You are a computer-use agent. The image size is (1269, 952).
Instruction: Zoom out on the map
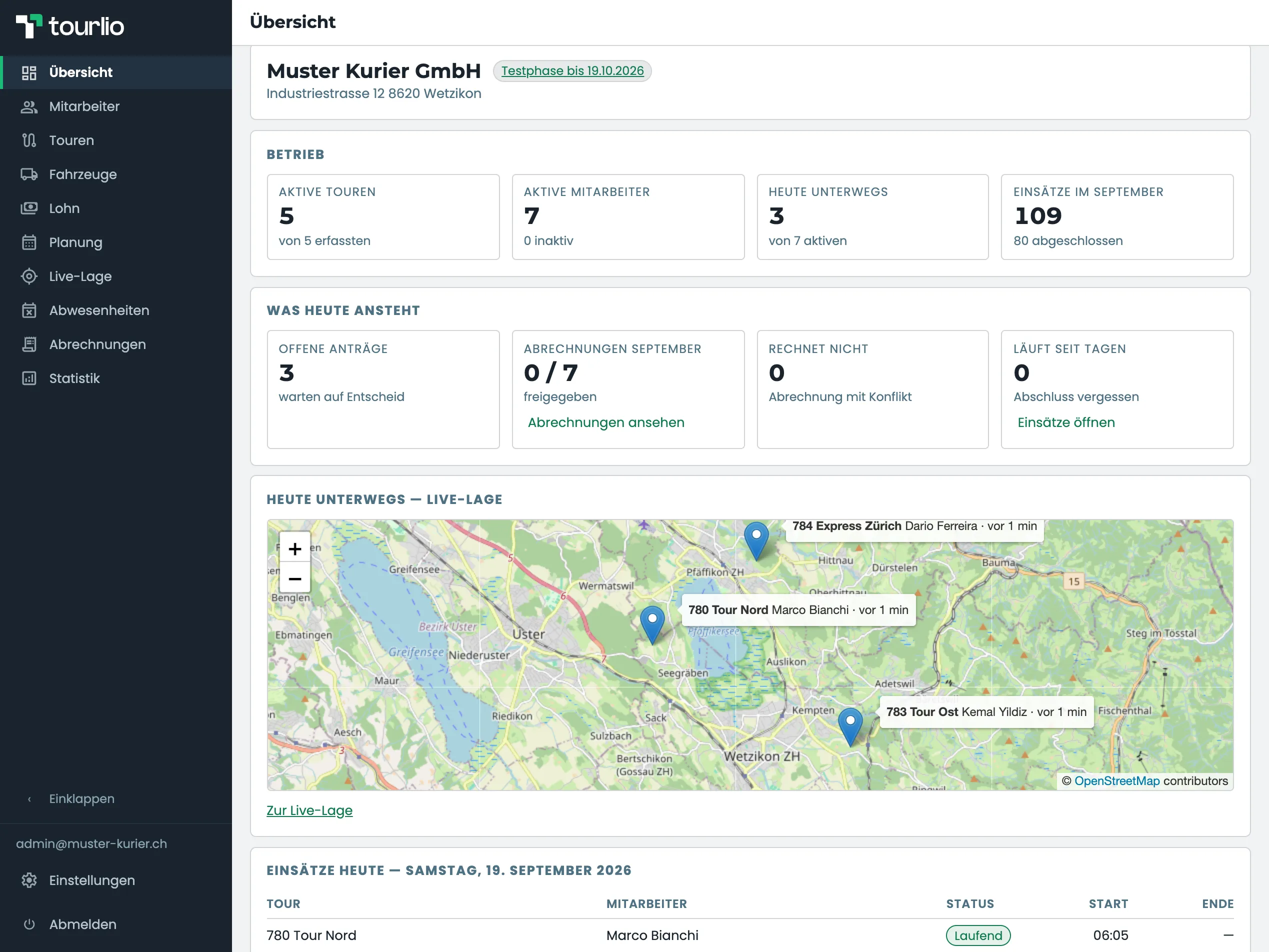point(295,578)
